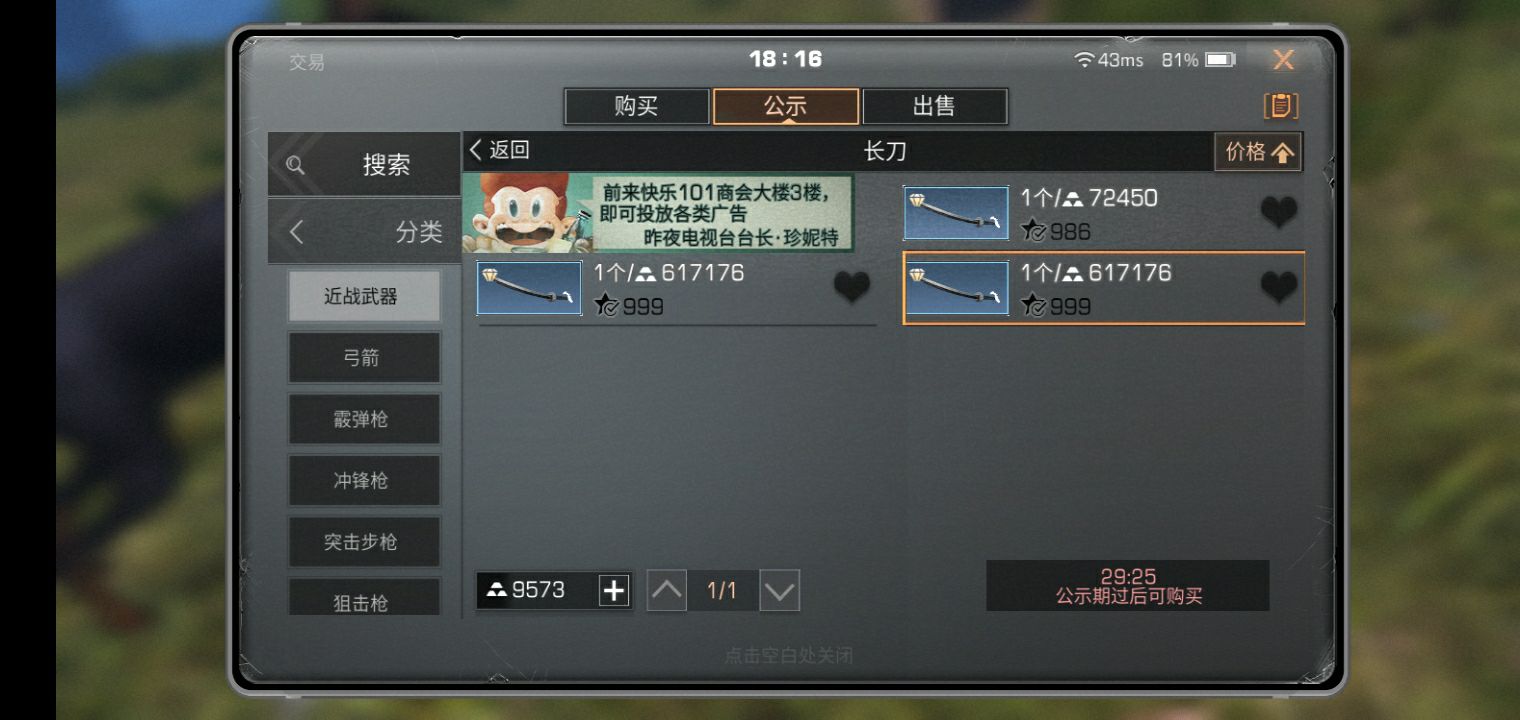Switch to the 购买 tab
The image size is (1520, 720).
point(636,107)
